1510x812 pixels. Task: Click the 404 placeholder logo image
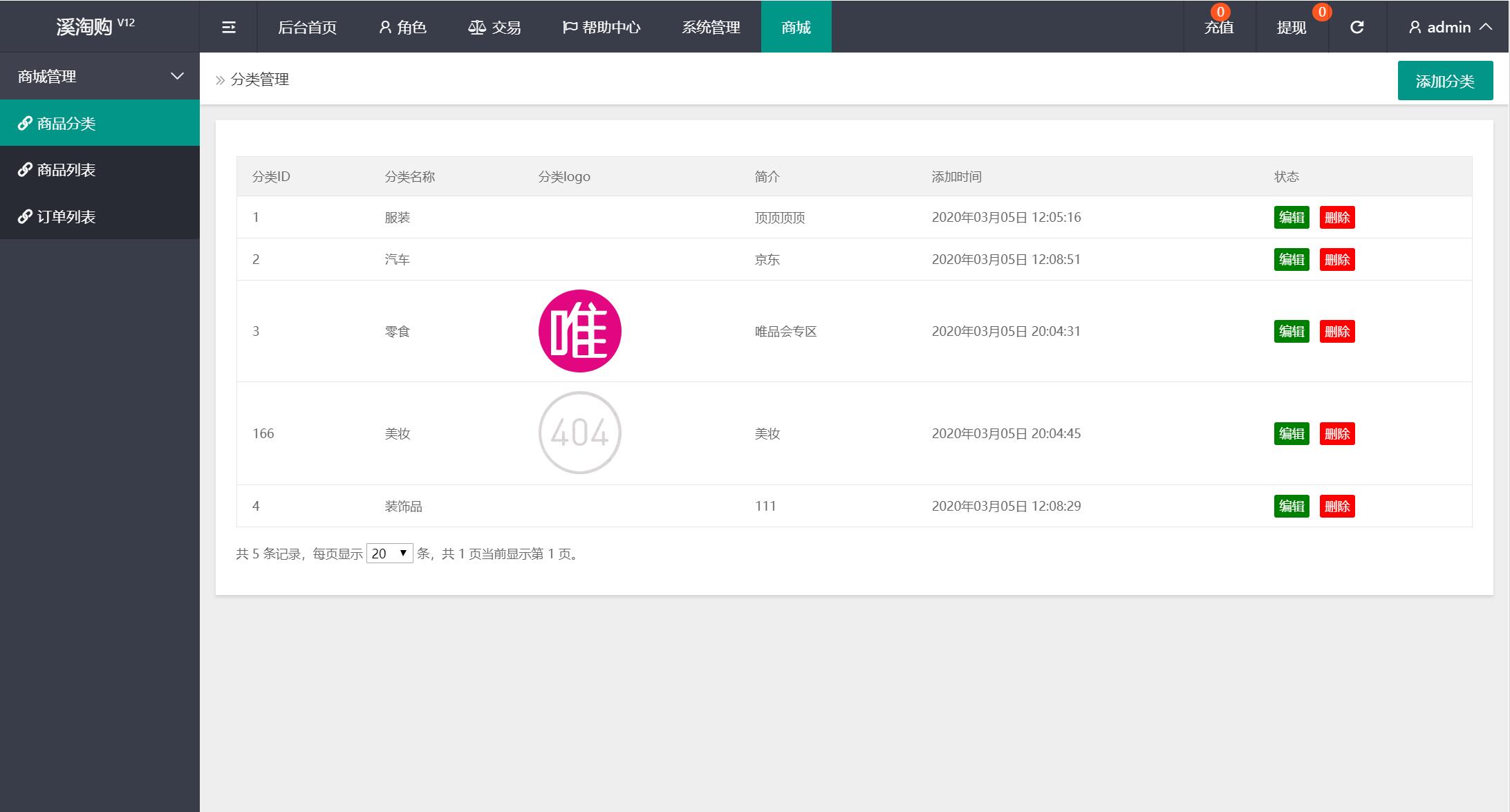579,433
